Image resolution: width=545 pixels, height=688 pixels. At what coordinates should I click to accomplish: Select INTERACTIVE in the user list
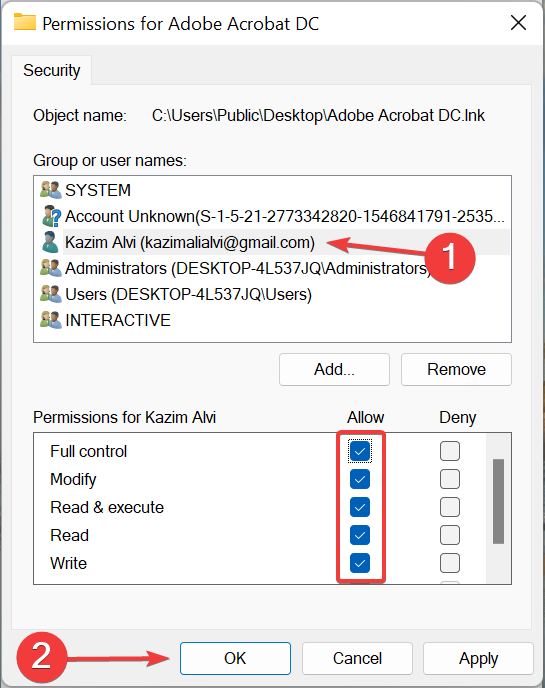tap(118, 320)
